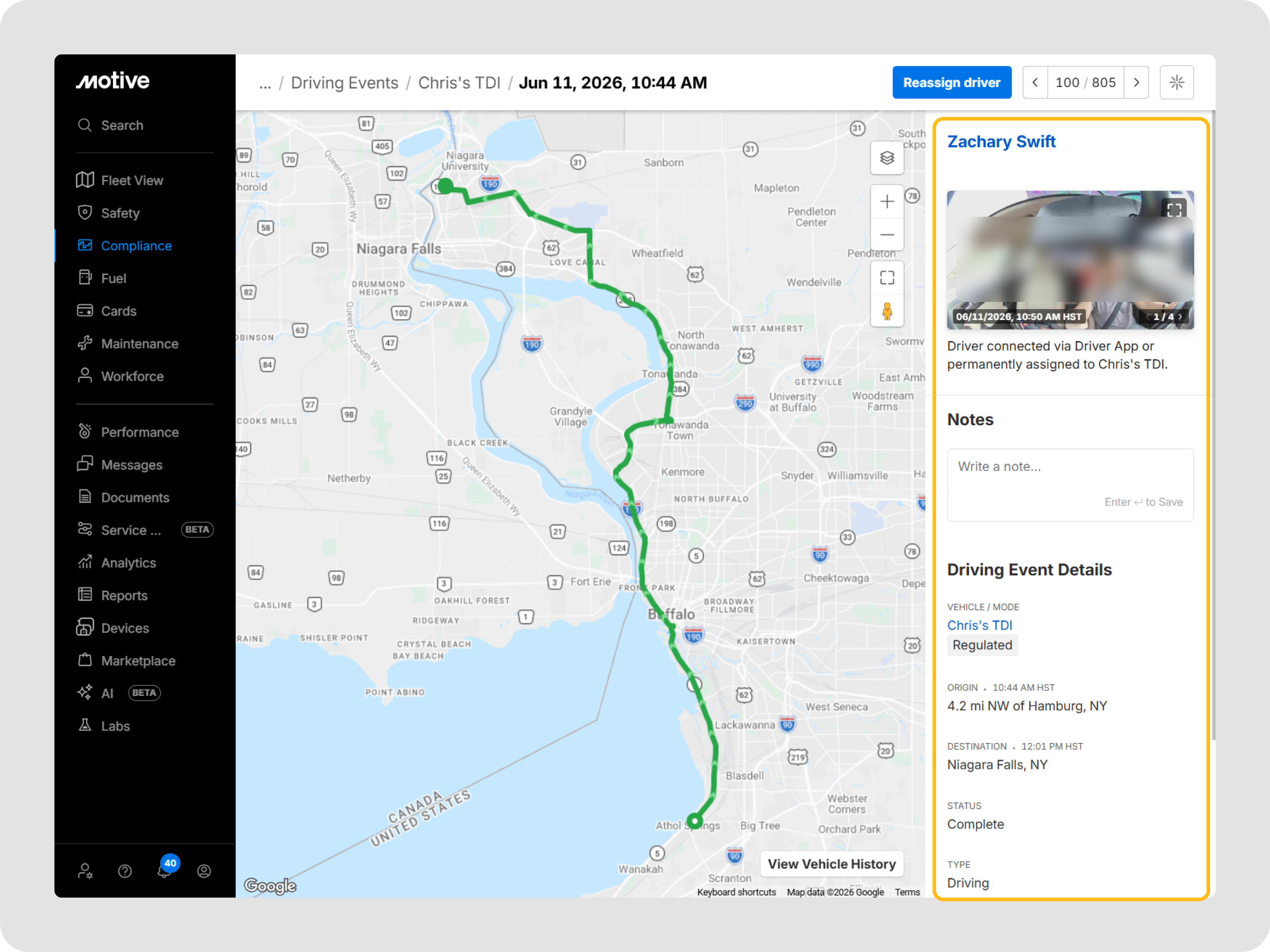This screenshot has width=1270, height=952.
Task: Select the 'Niagara Falls, NY' destination text
Action: (997, 764)
